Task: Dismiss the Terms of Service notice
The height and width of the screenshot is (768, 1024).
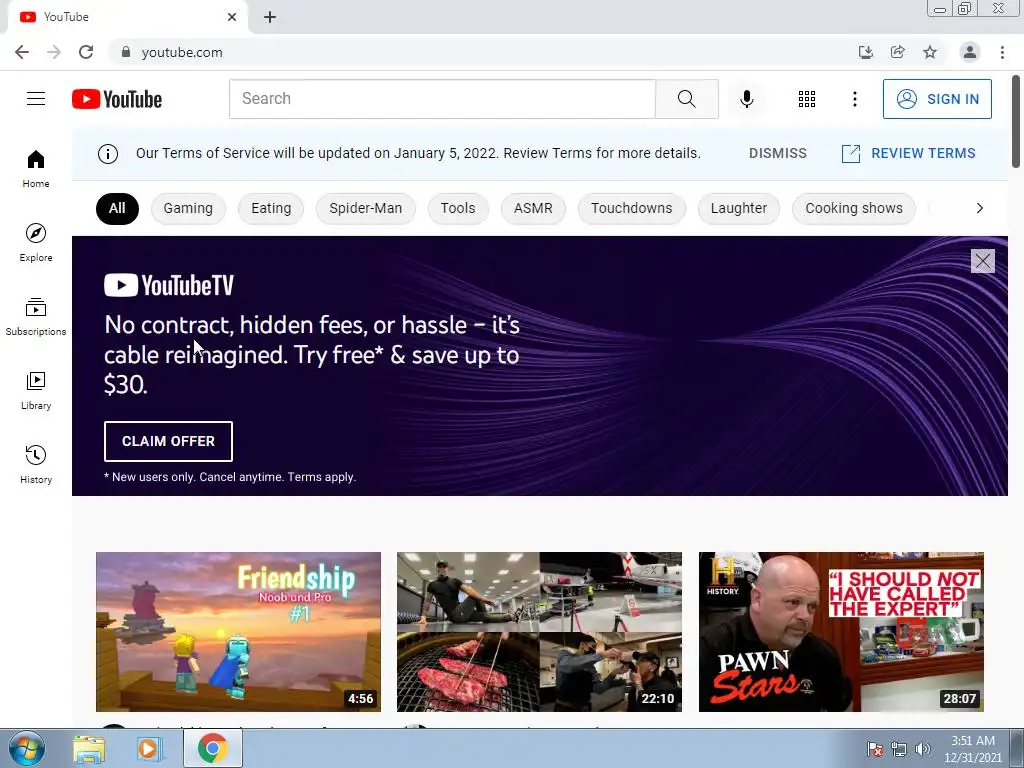Action: [778, 153]
